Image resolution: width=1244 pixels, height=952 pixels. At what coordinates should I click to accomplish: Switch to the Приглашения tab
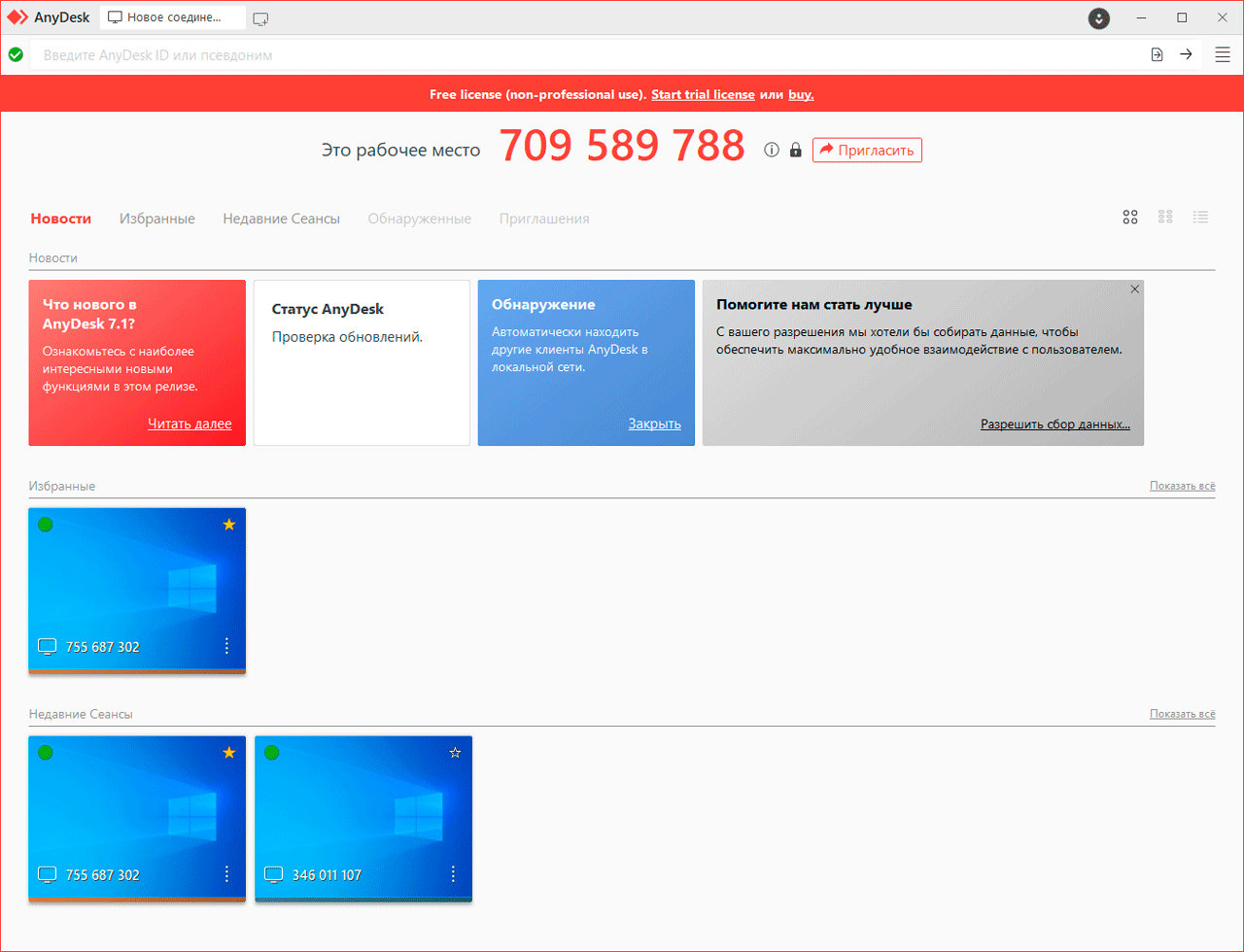pos(544,219)
